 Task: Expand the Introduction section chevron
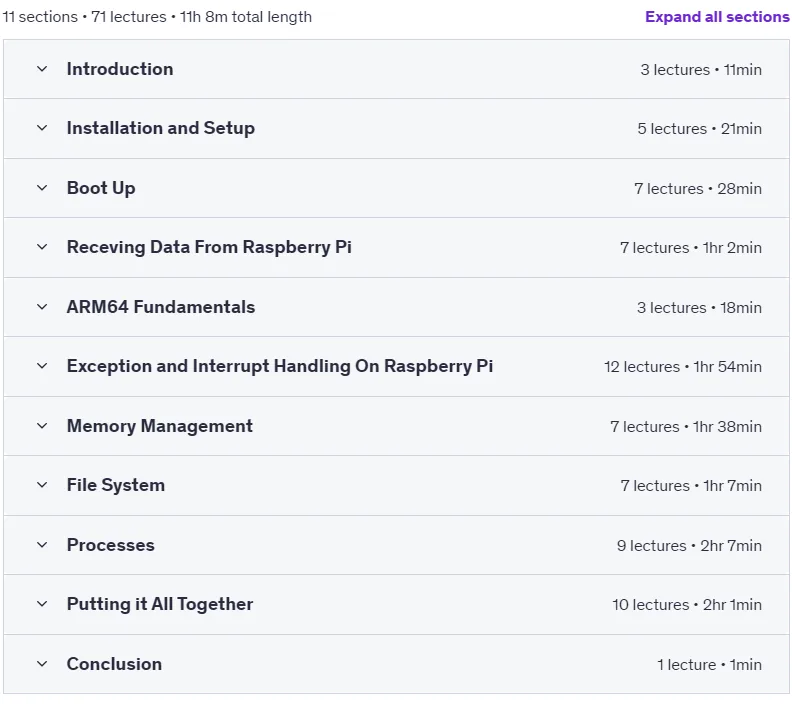(42, 69)
